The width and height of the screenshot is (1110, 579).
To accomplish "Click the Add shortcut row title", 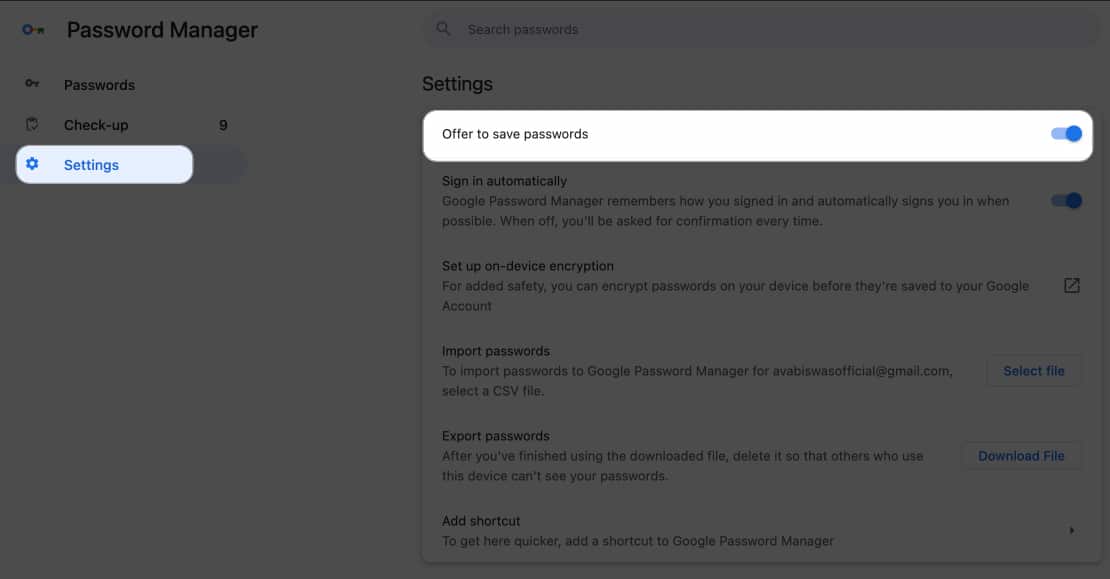I will [481, 521].
